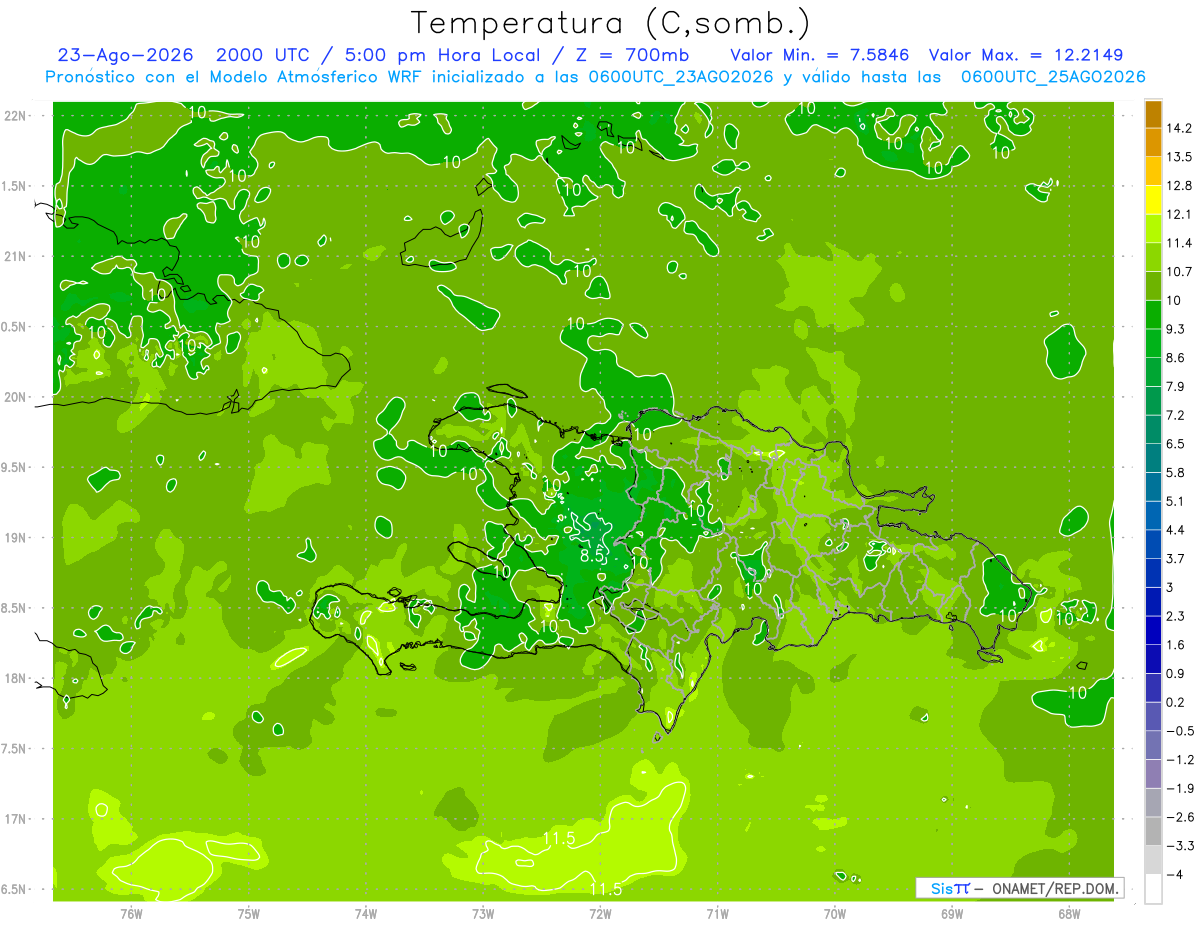Click the "69W" longitude label
1200x927 pixels.
tap(952, 914)
